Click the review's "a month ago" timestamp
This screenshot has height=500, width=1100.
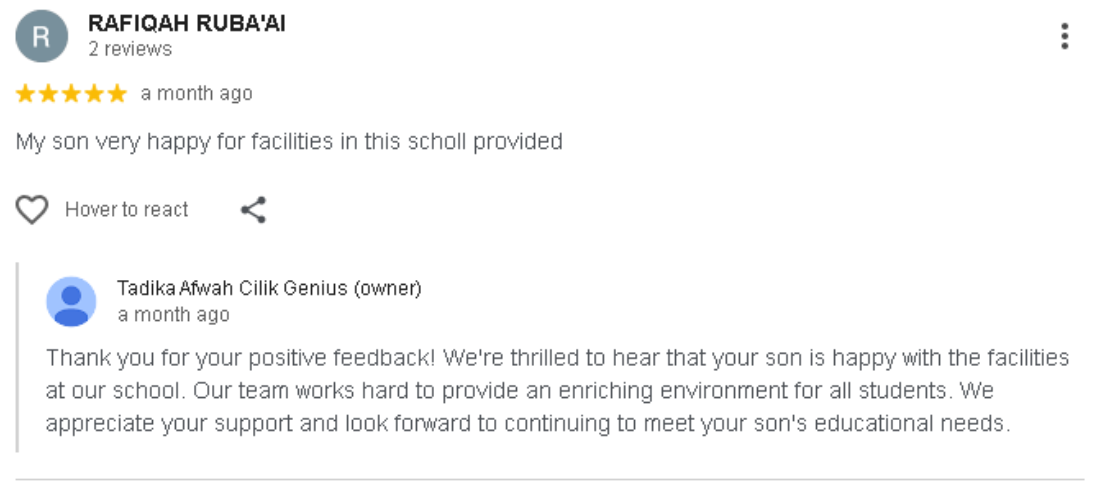tap(196, 94)
